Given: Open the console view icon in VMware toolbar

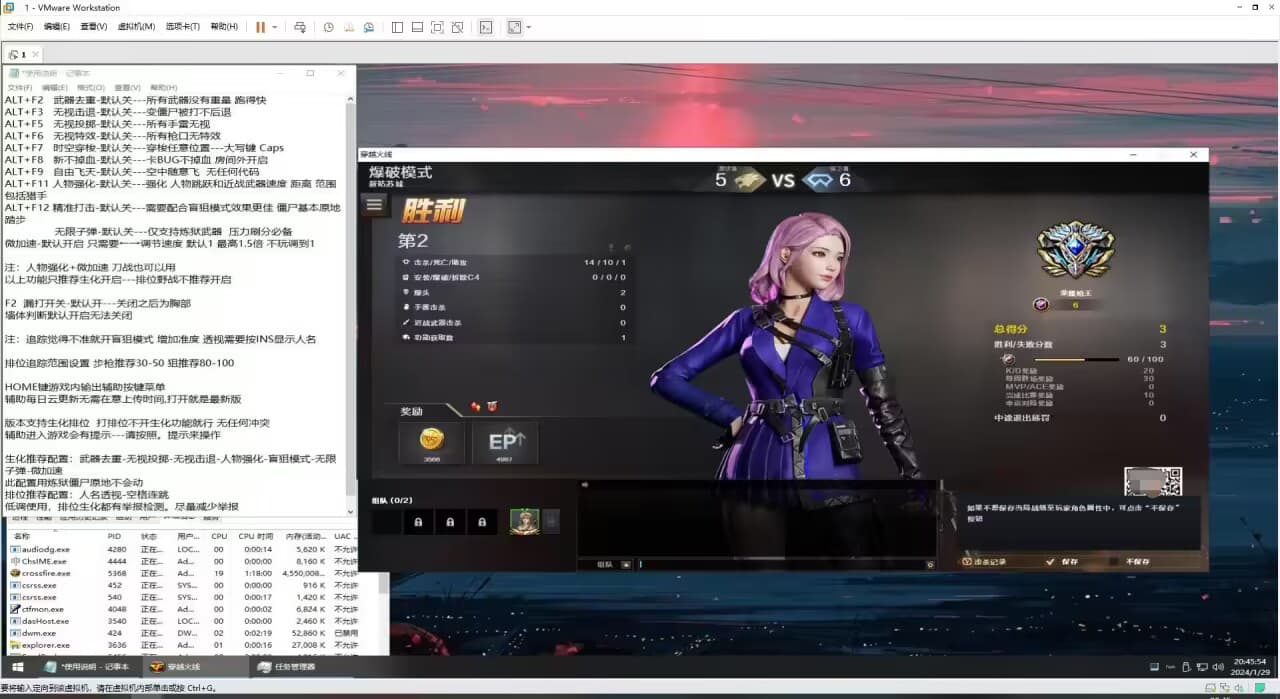Looking at the screenshot, I should 486,27.
